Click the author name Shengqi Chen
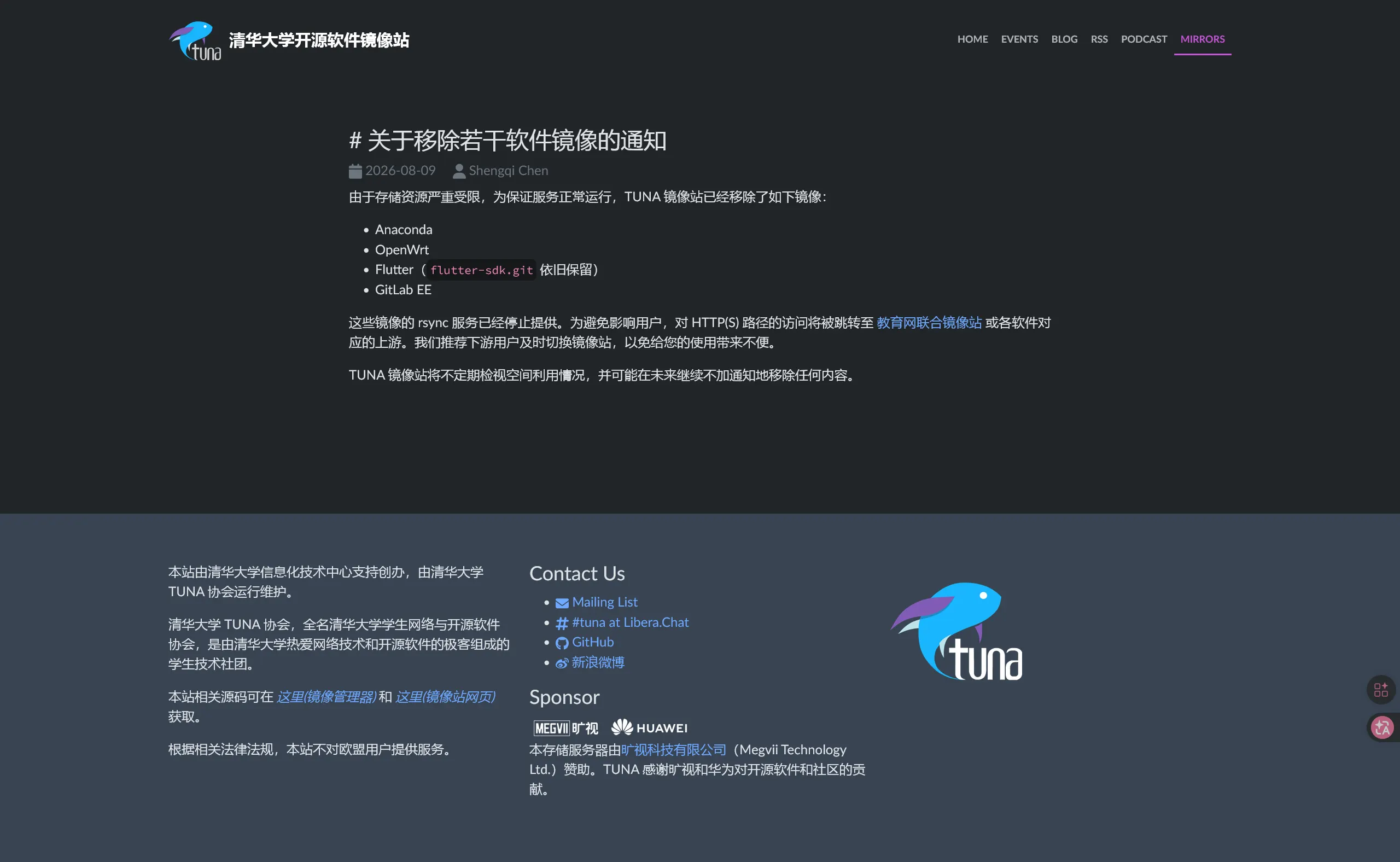 click(509, 171)
